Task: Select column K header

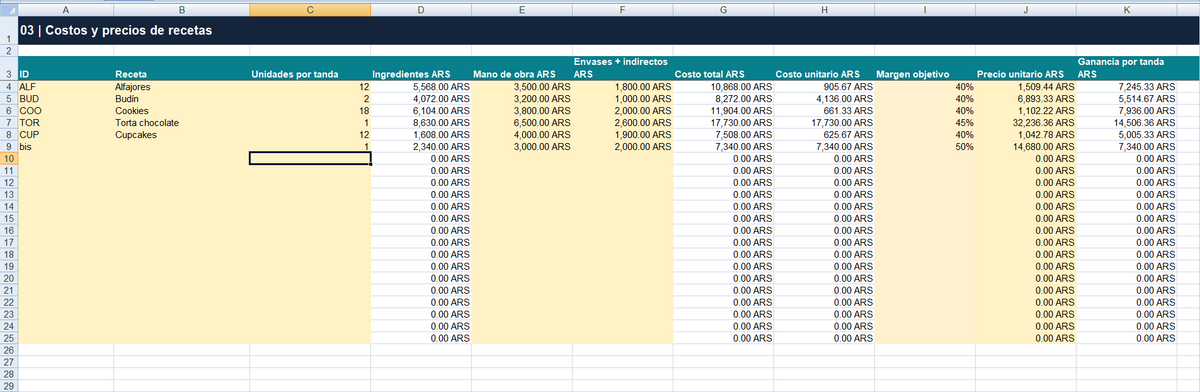Action: pos(1128,9)
